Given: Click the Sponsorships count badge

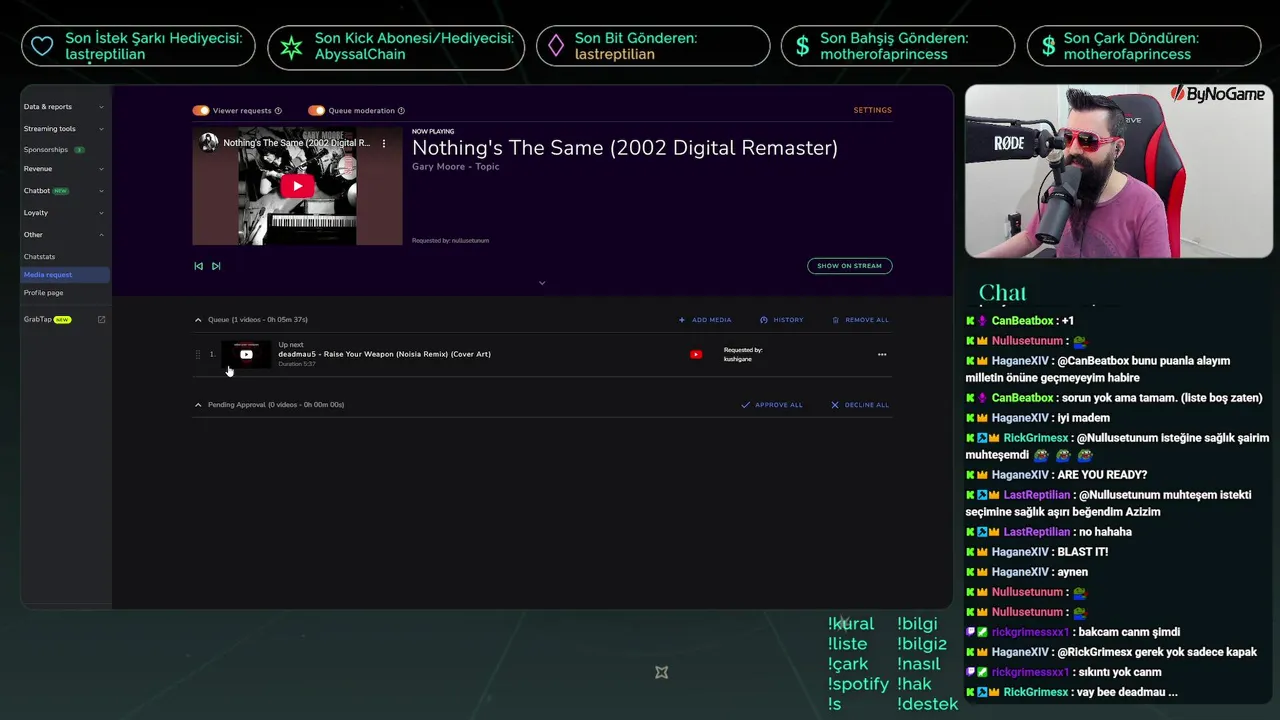Looking at the screenshot, I should pyautogui.click(x=79, y=150).
